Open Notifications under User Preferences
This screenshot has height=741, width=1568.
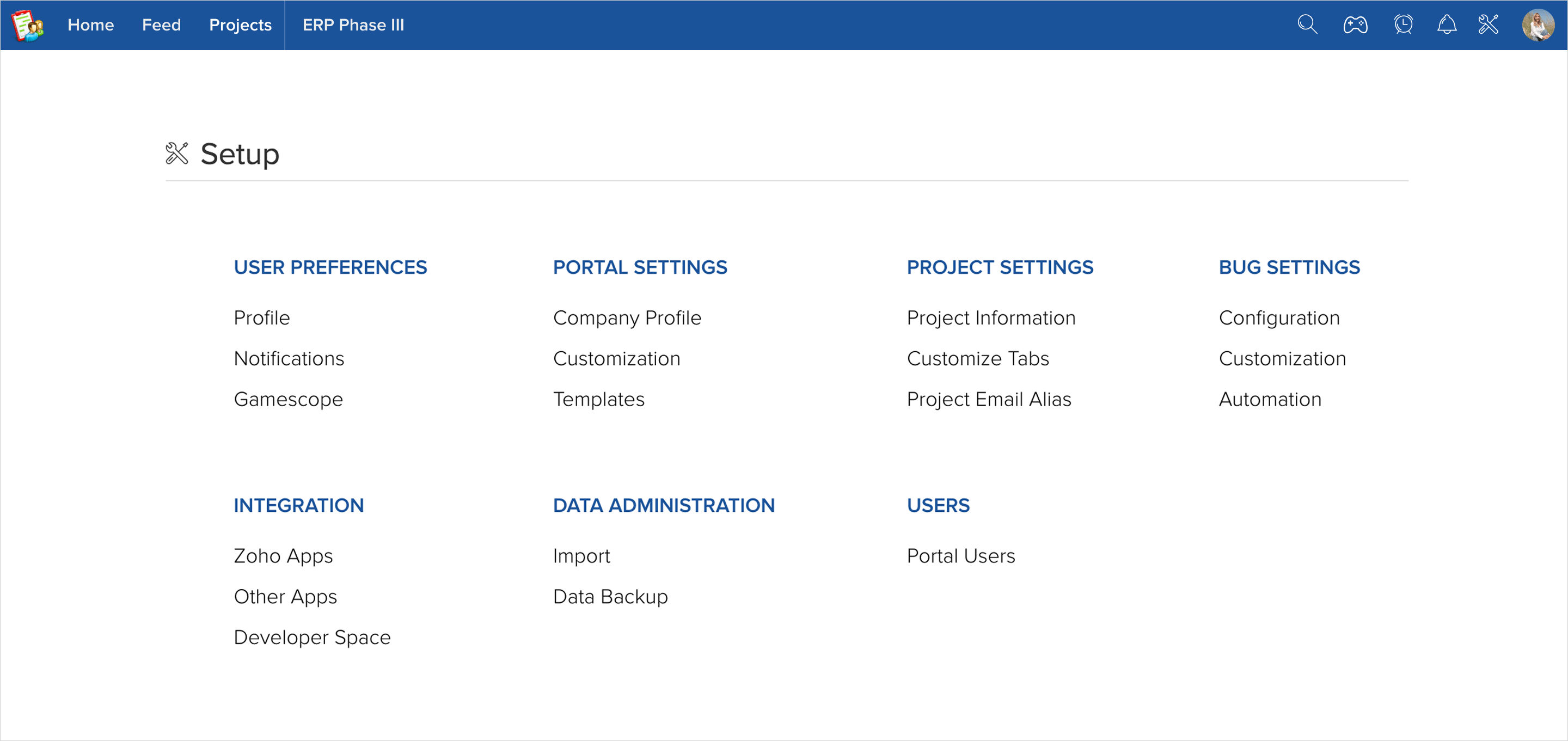[x=289, y=359]
